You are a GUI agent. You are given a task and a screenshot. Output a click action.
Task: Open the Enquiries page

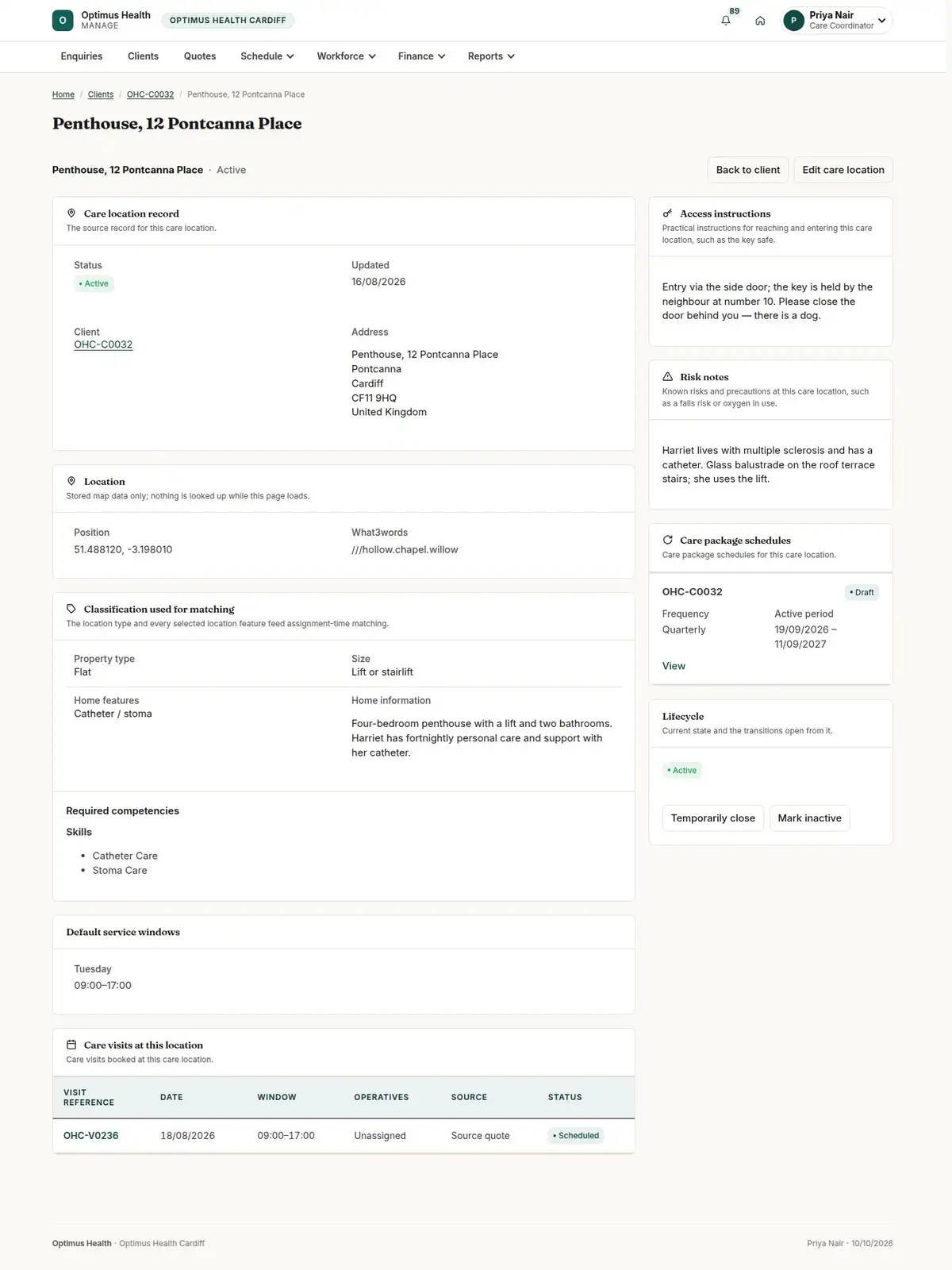(x=82, y=56)
